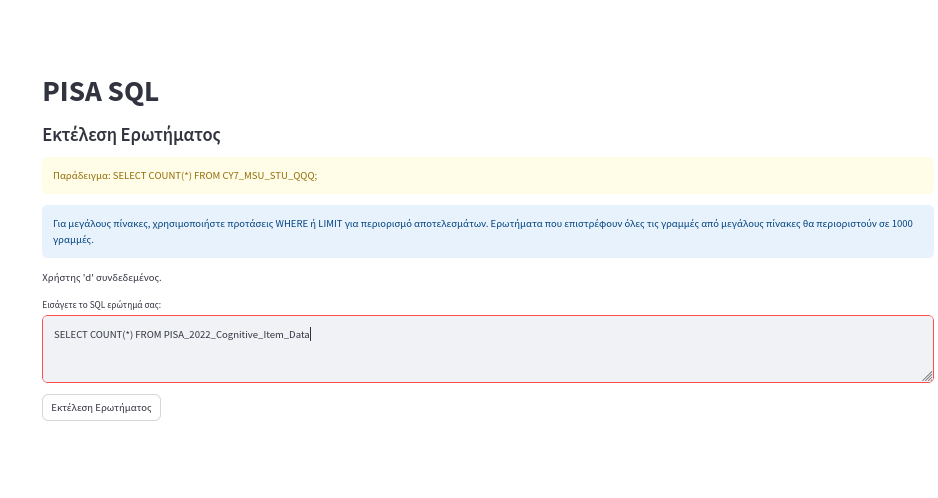
Task: Click the Εκτέλεση Ερωτήματος button
Action: pos(101,408)
